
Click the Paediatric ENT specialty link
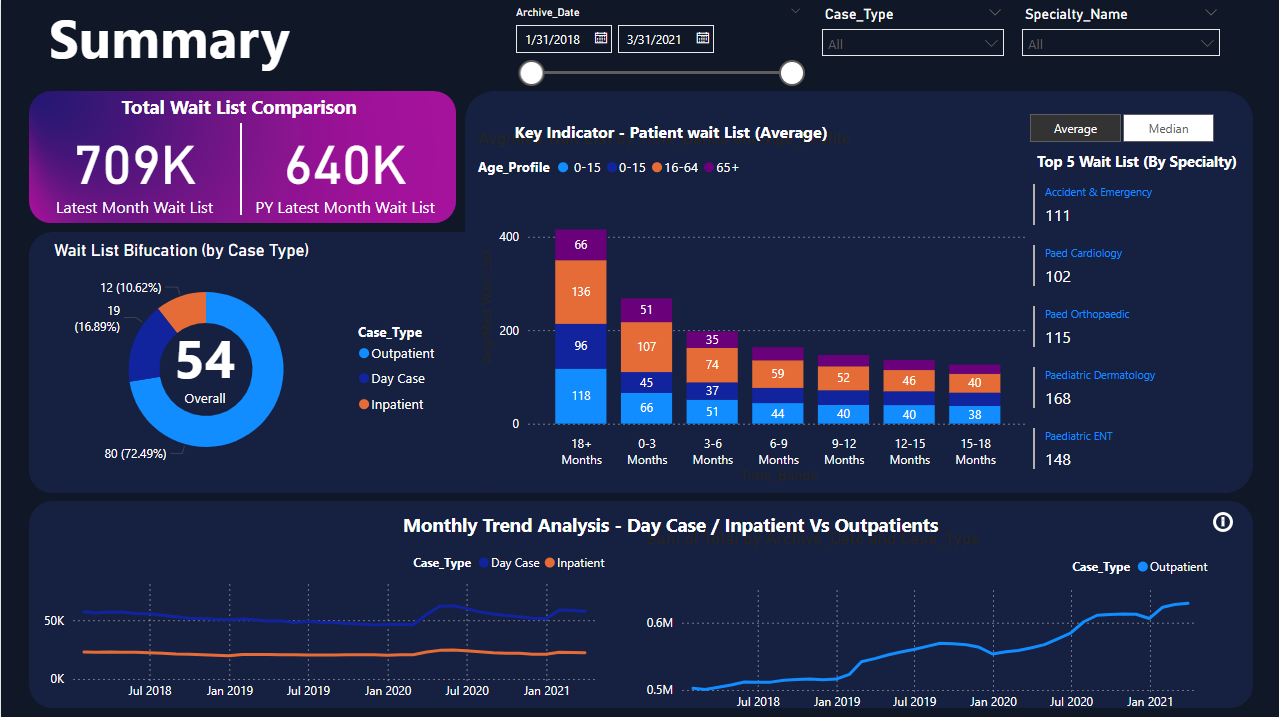tap(1078, 436)
